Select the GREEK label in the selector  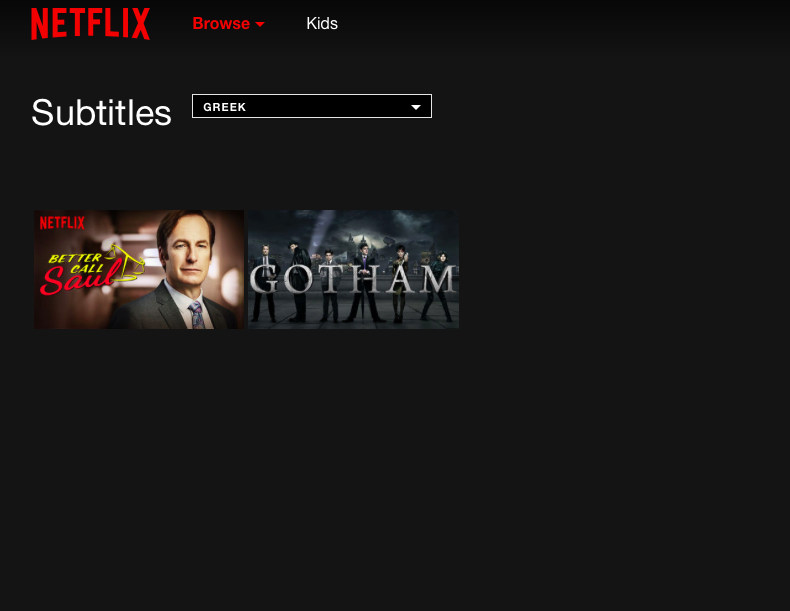[224, 107]
